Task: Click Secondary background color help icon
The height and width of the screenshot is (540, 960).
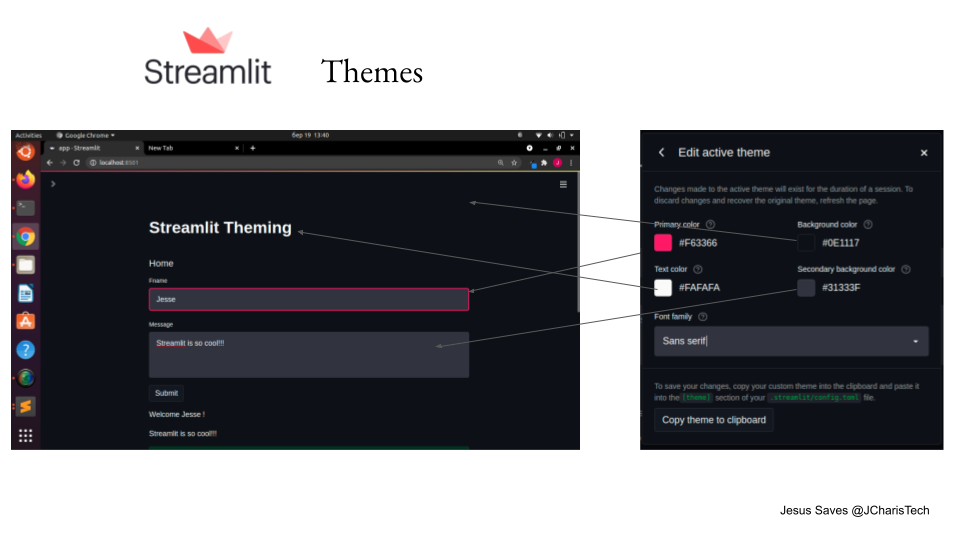Action: click(x=906, y=269)
